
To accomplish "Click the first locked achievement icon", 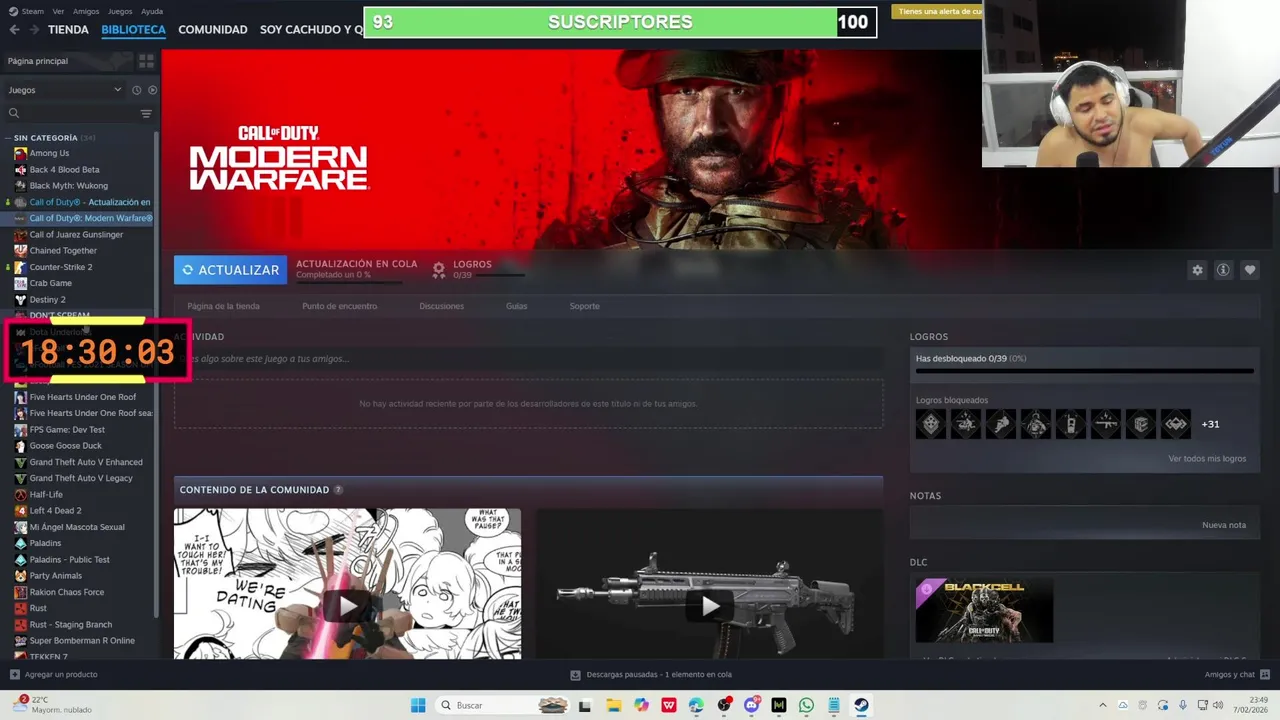I will [931, 424].
